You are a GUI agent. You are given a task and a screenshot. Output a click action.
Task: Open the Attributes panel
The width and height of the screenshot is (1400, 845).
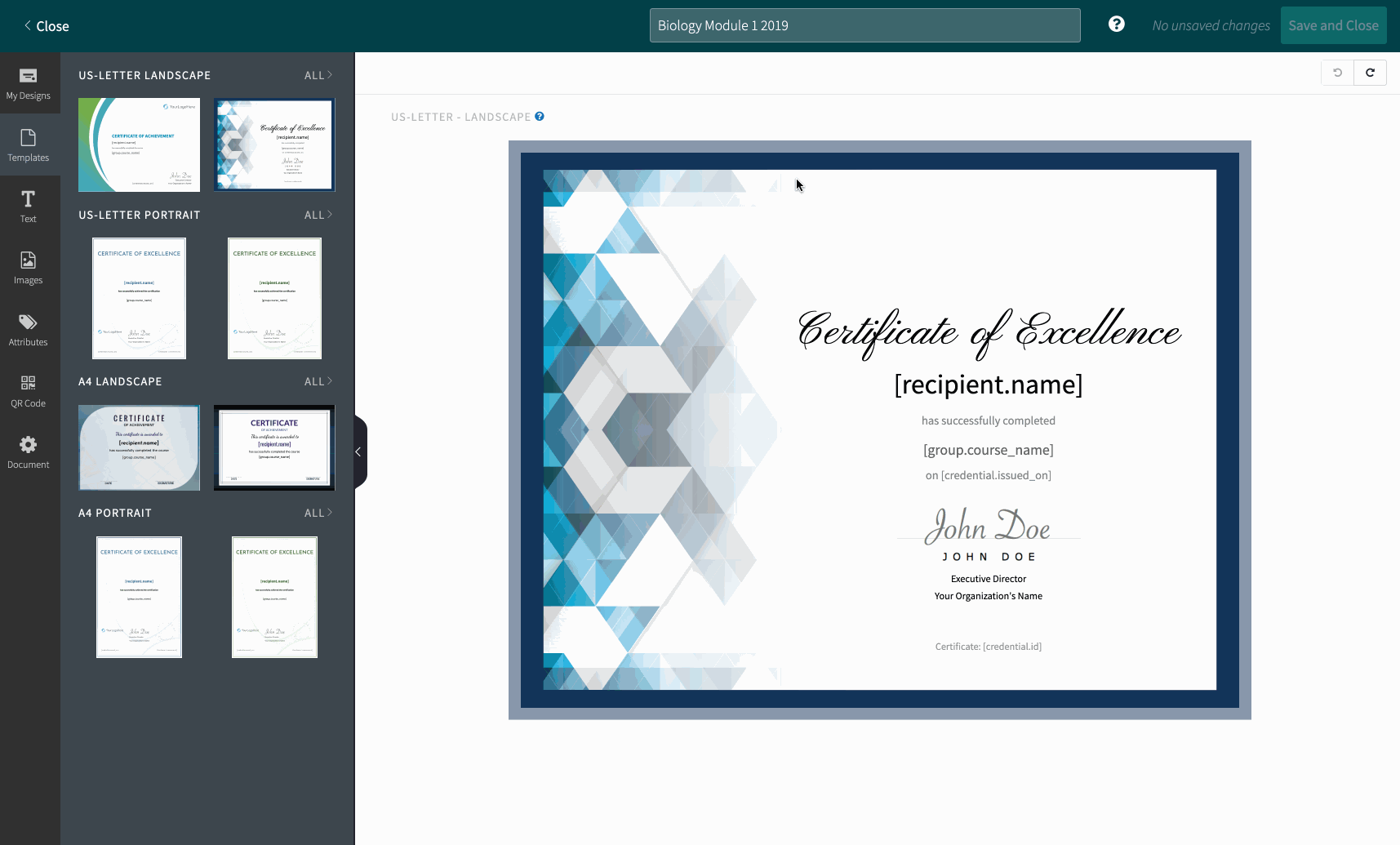coord(29,330)
